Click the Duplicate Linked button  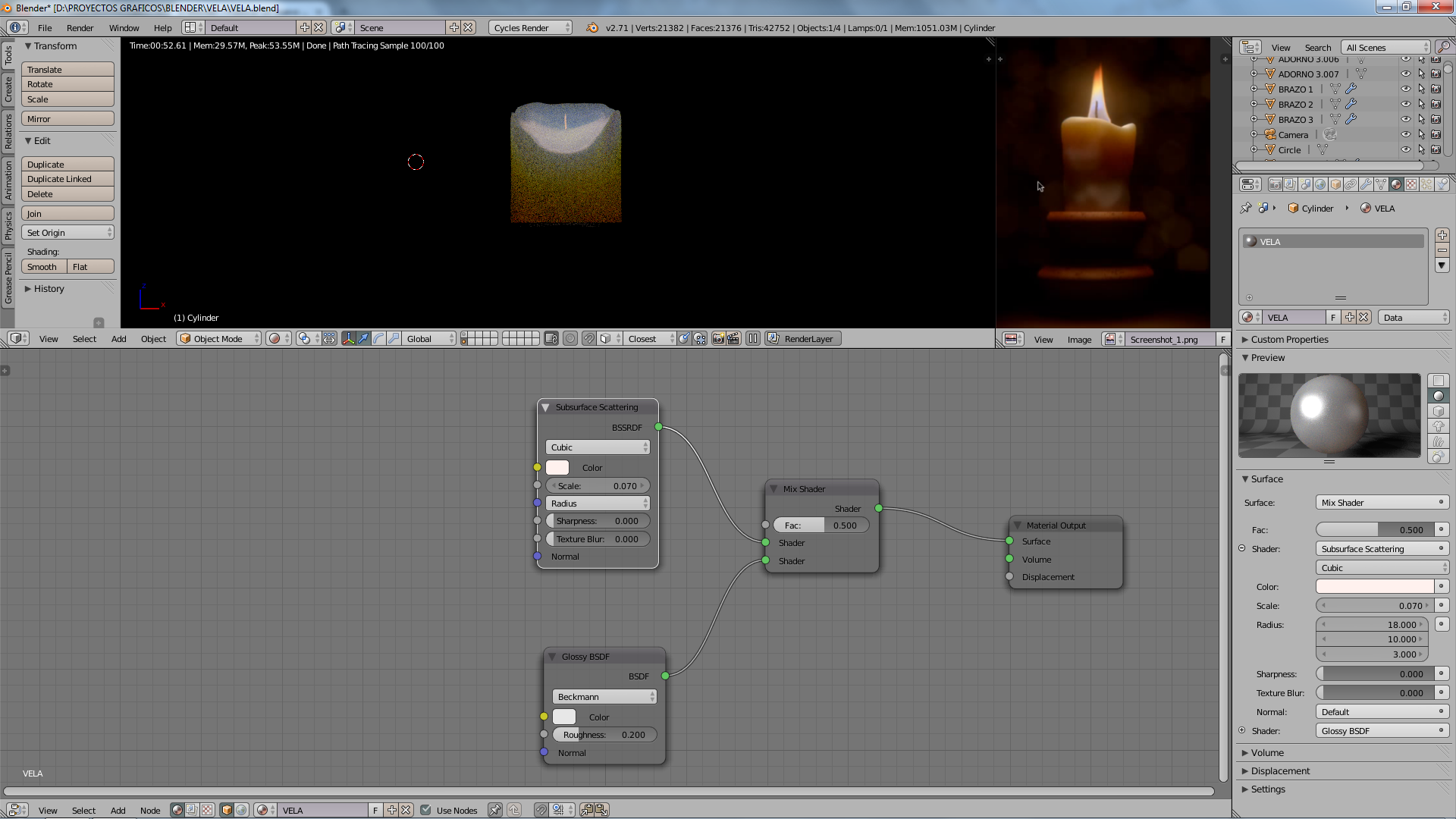point(67,179)
